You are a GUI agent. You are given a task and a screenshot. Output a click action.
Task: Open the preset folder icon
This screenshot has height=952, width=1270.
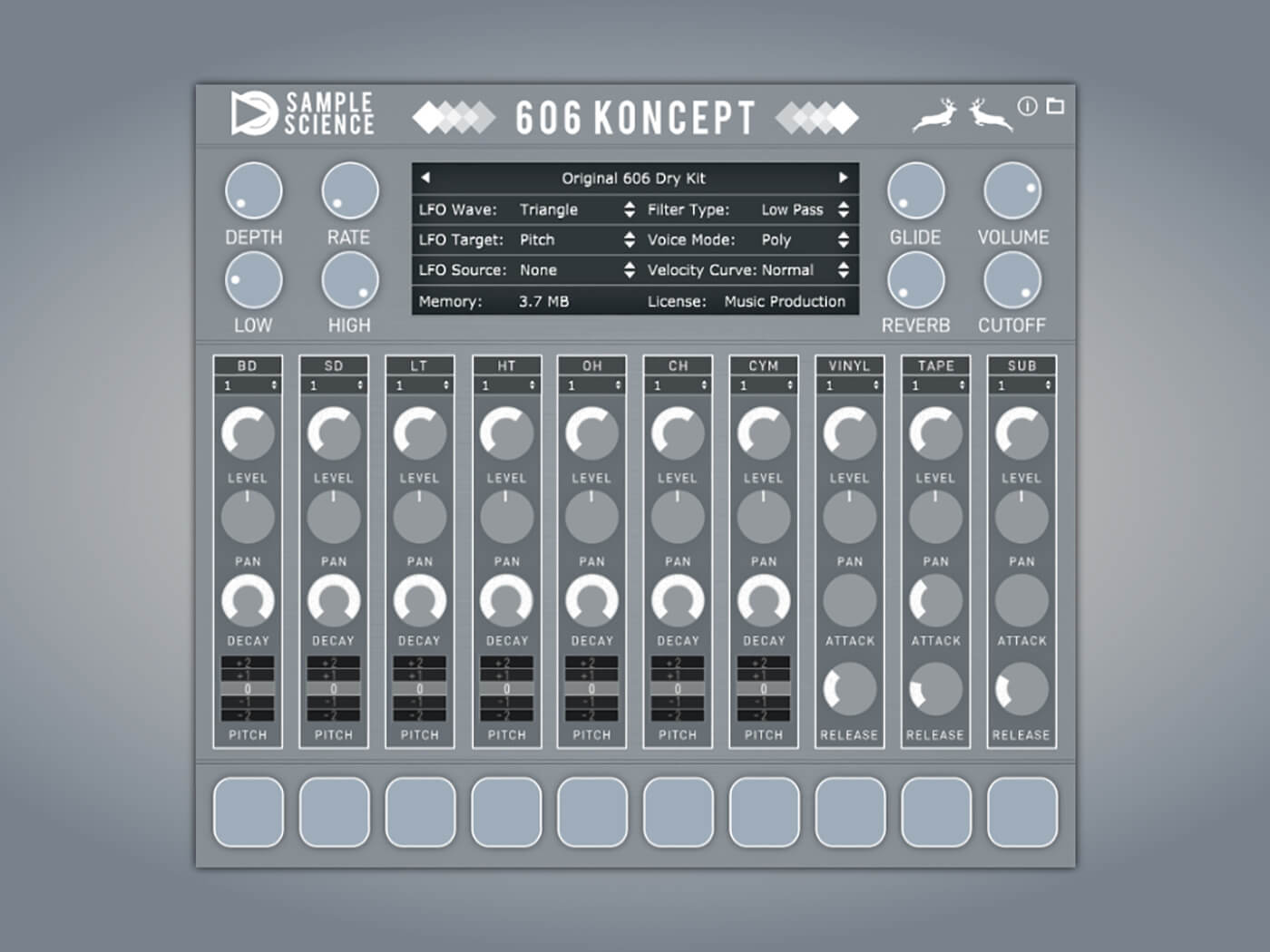point(1054,107)
